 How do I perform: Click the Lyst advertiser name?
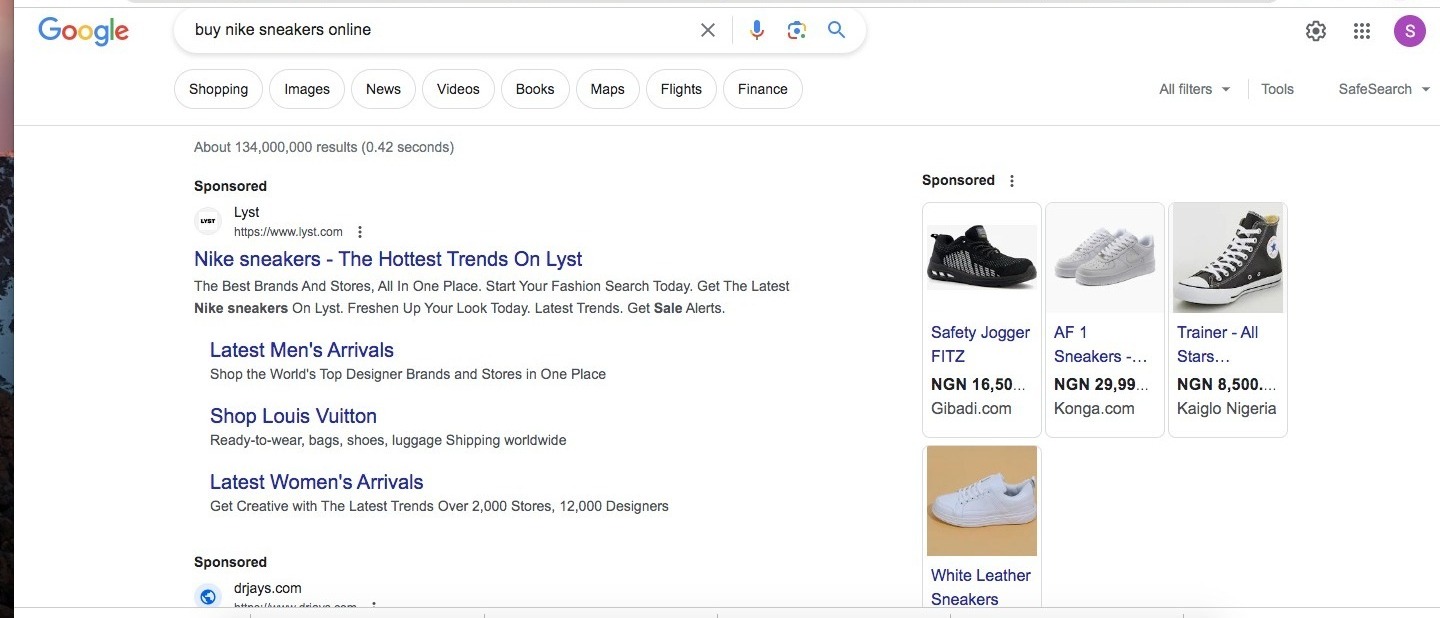click(246, 212)
